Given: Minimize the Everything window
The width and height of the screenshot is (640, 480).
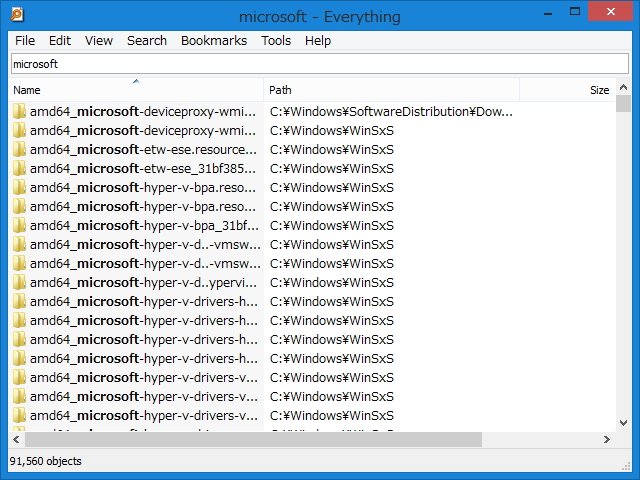Looking at the screenshot, I should [x=548, y=13].
